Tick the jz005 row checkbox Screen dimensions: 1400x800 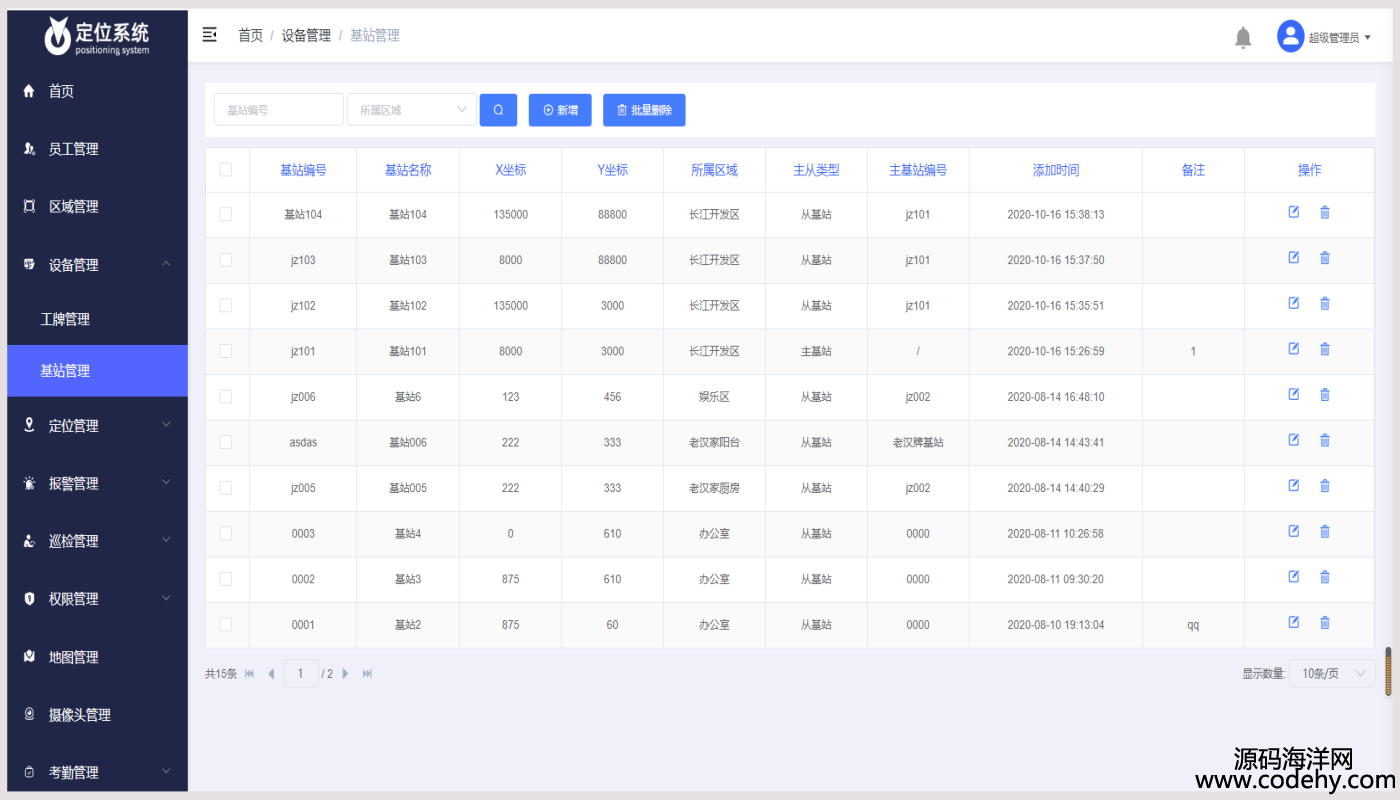click(226, 488)
